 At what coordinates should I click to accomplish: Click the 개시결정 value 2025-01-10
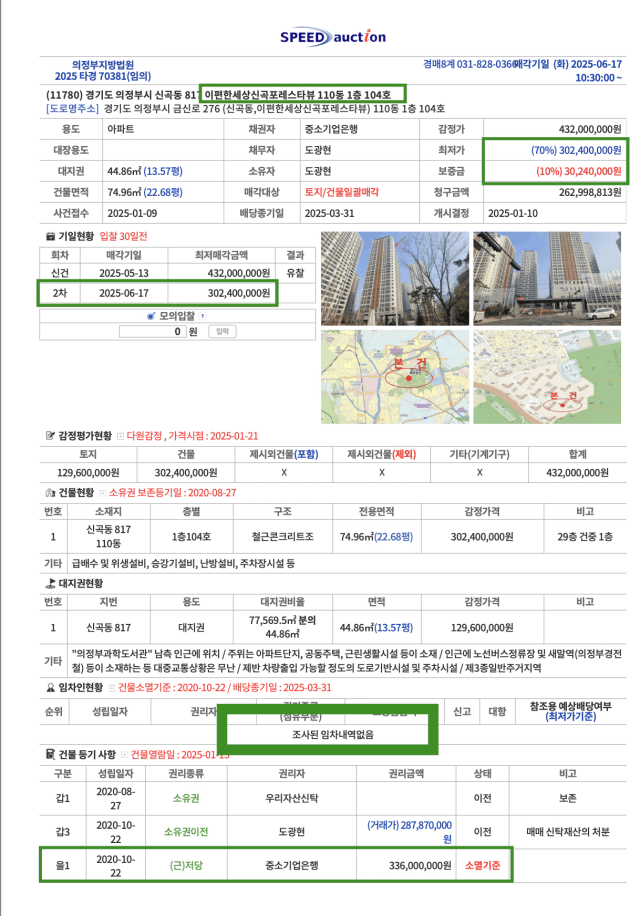point(513,213)
